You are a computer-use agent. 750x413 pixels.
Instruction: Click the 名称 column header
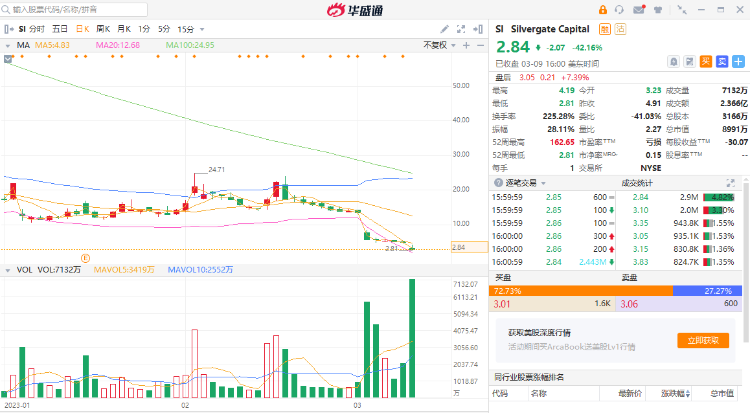538,393
